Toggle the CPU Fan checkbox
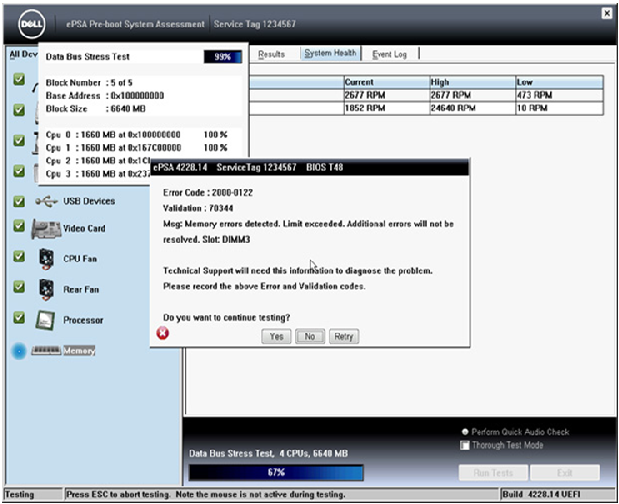This screenshot has width=619, height=504. point(19,257)
